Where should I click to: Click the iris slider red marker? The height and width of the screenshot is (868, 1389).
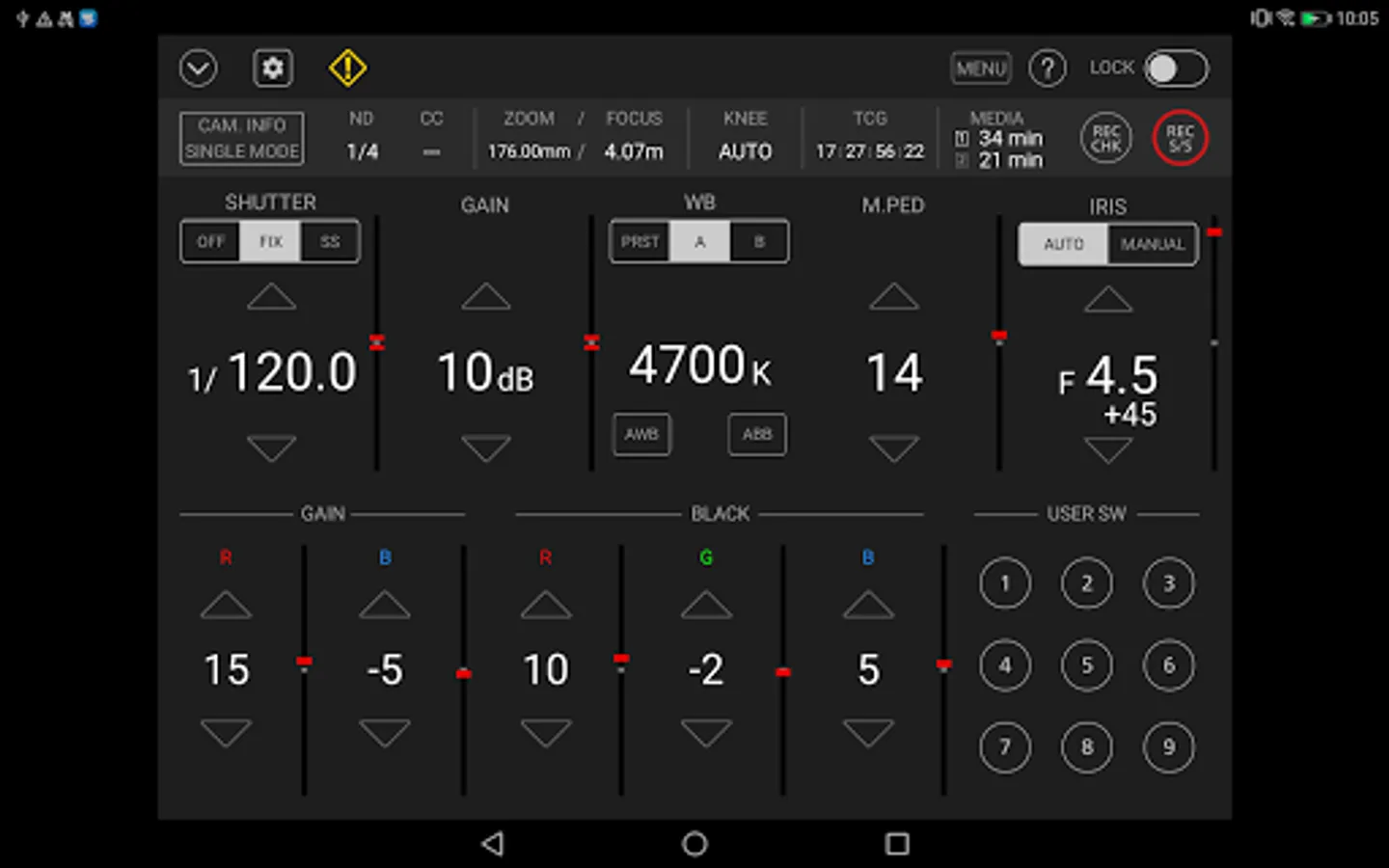[x=1214, y=232]
